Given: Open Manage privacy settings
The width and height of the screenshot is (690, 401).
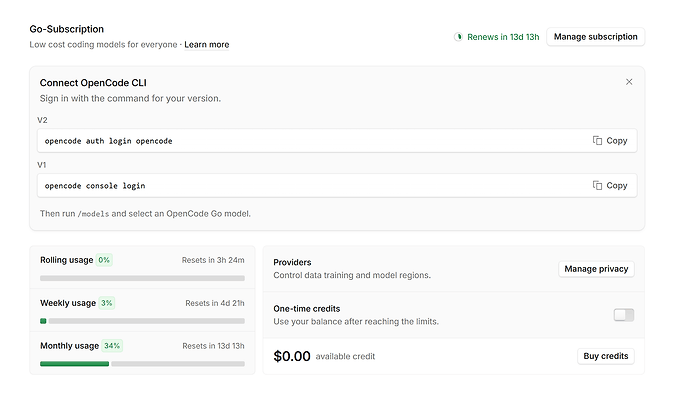Looking at the screenshot, I should point(596,269).
